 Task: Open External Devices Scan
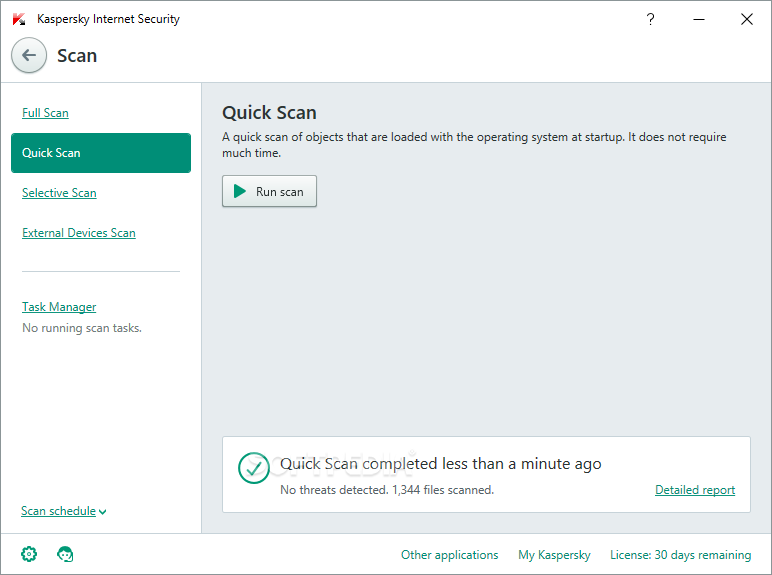[x=79, y=232]
